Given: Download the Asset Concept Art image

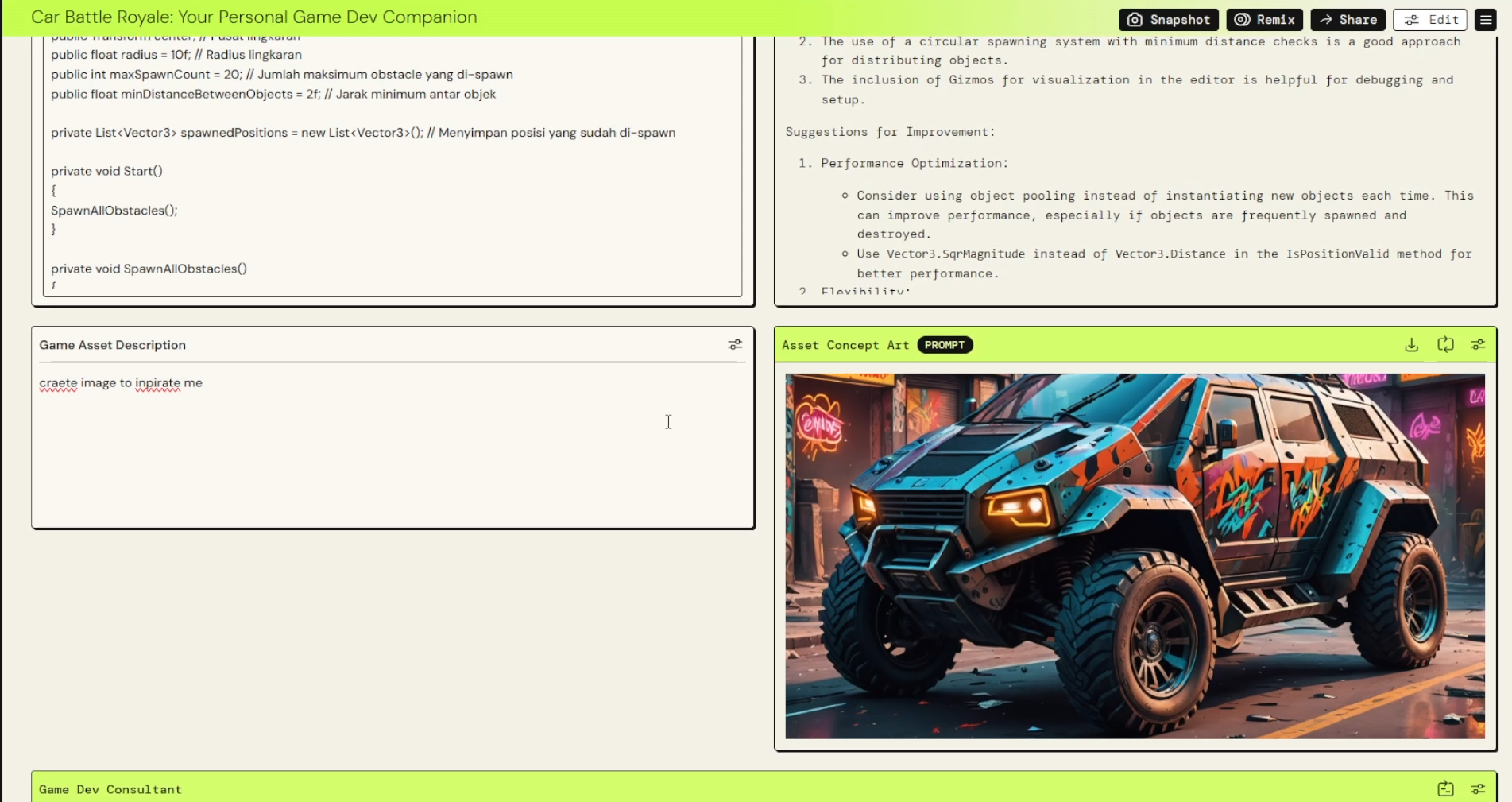Looking at the screenshot, I should 1412,344.
